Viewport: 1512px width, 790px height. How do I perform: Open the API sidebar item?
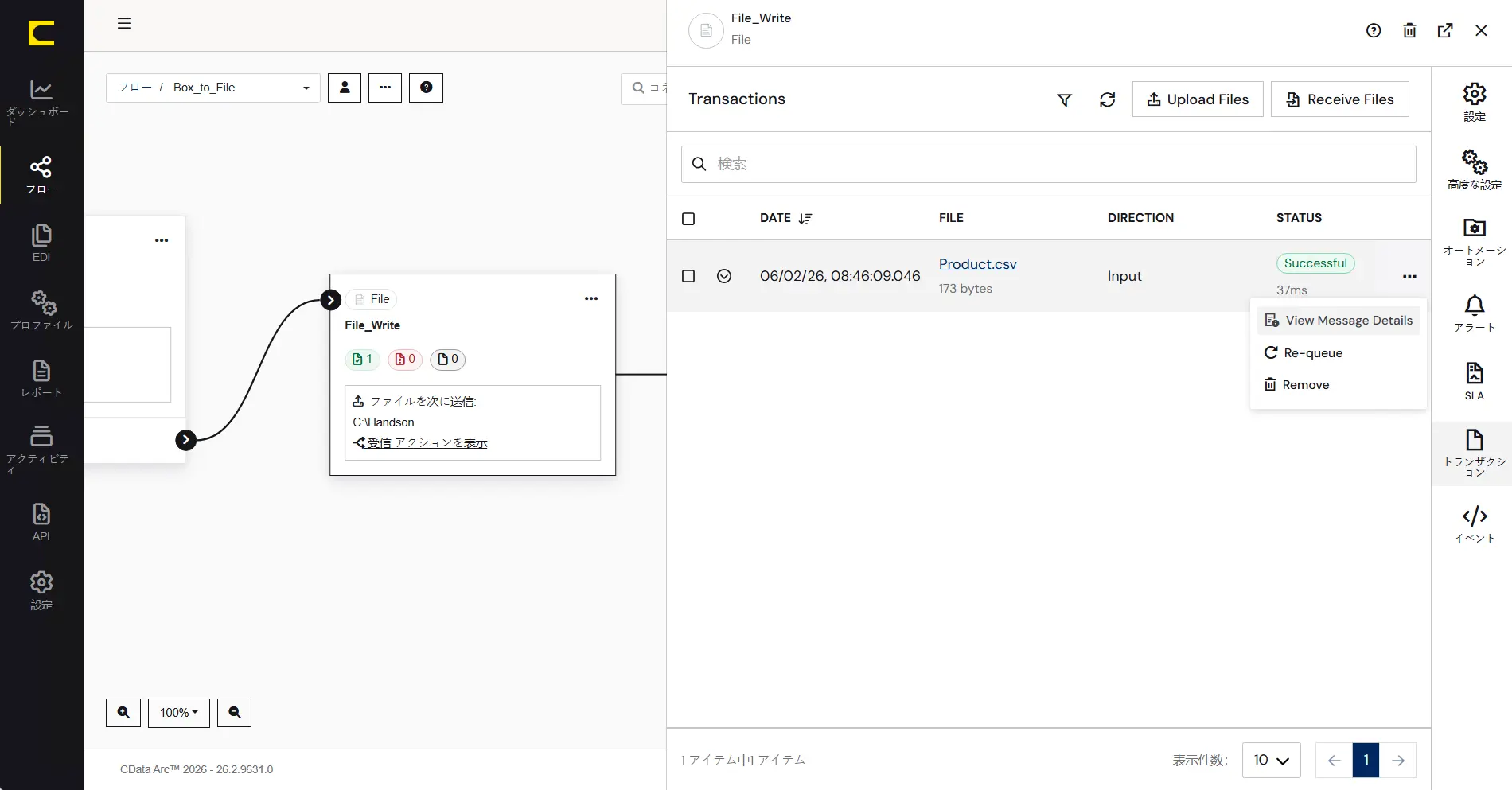[41, 522]
